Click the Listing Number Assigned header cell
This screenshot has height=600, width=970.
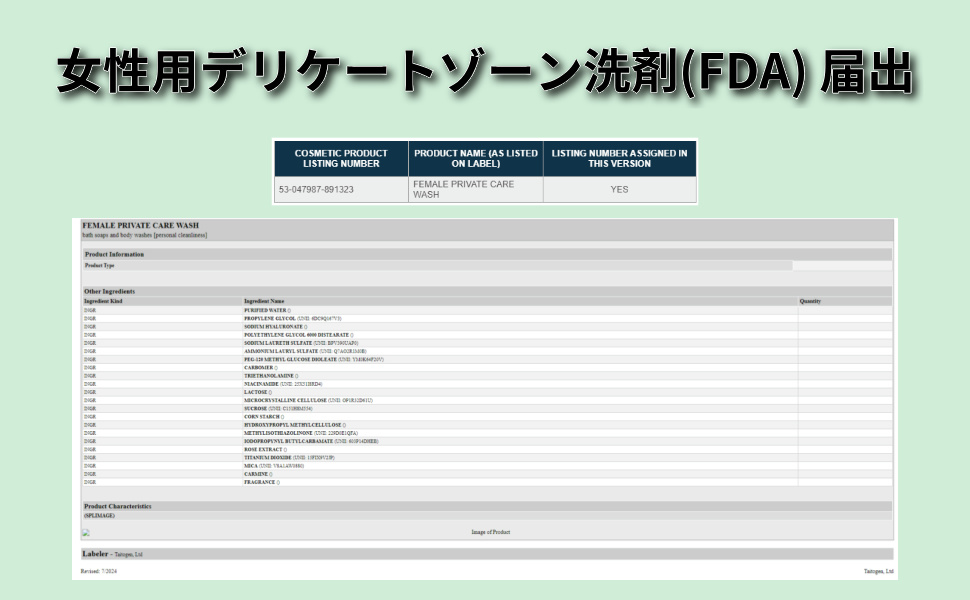click(x=619, y=158)
